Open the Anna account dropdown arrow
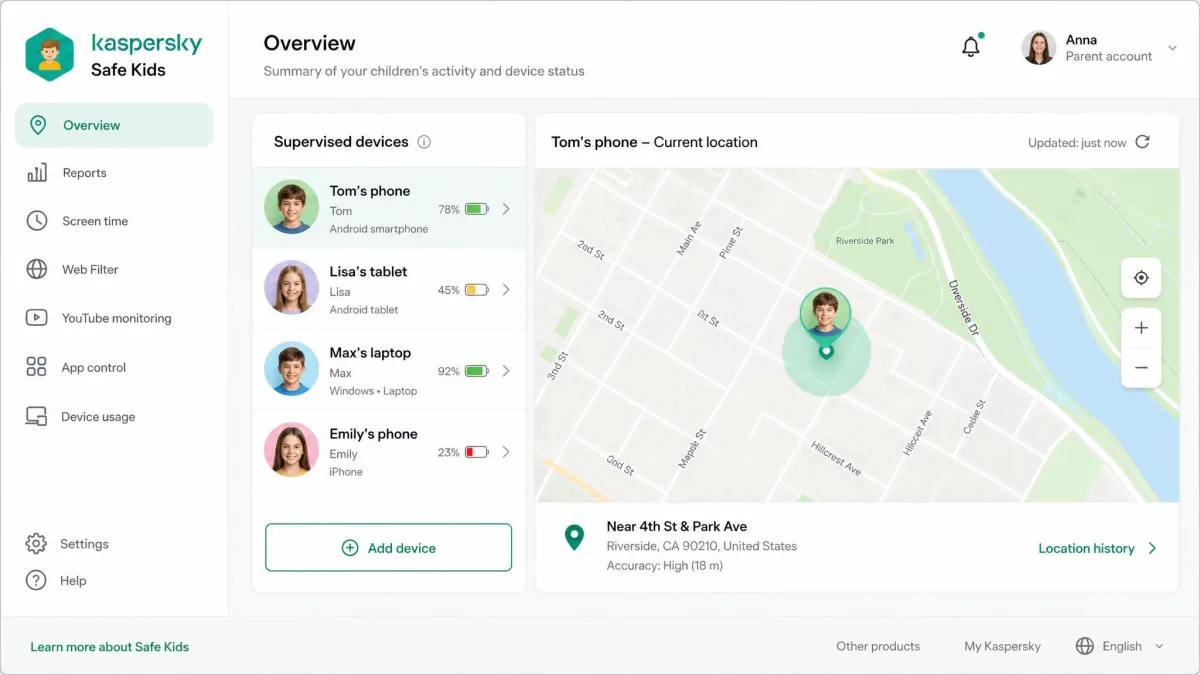This screenshot has height=675, width=1200. [1173, 48]
